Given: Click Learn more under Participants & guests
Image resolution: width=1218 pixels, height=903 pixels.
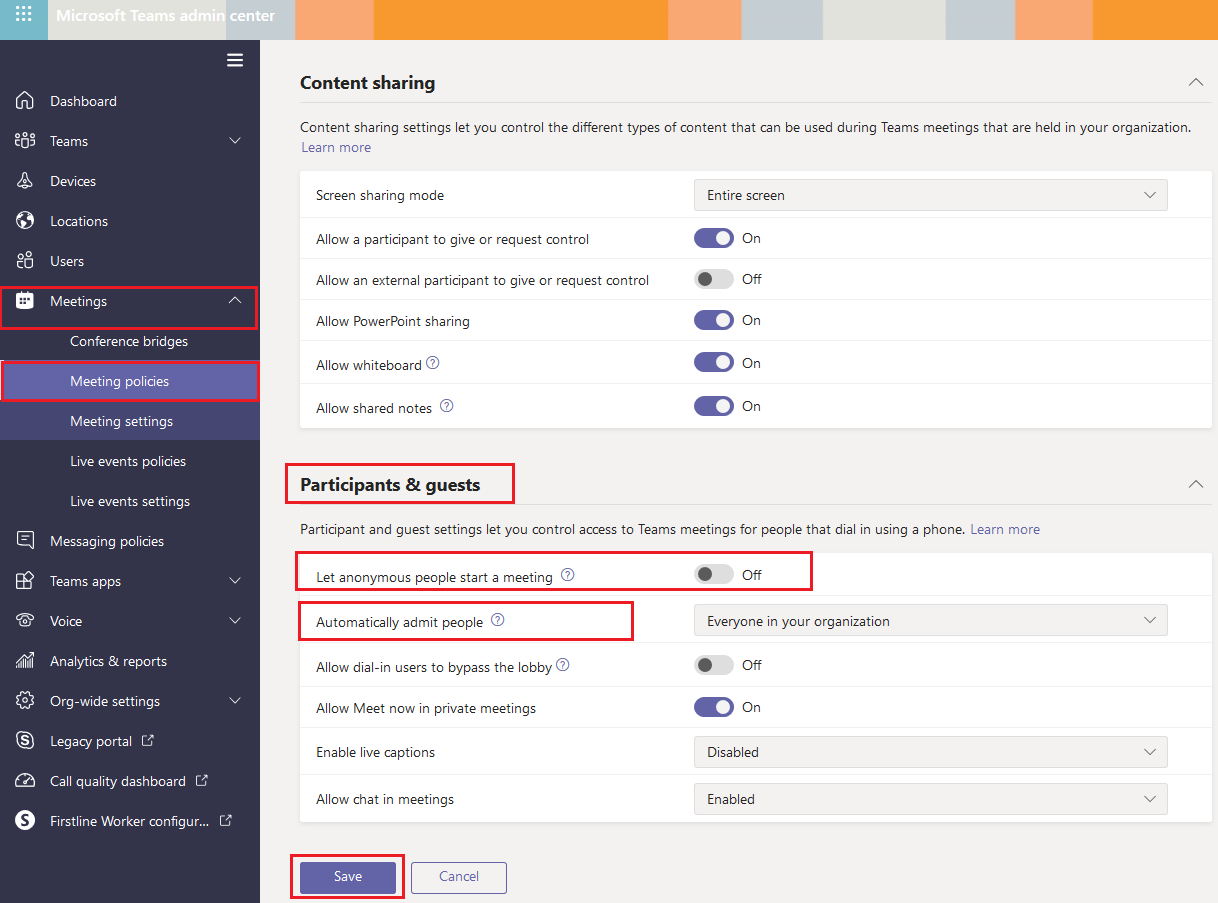Looking at the screenshot, I should tap(1005, 529).
